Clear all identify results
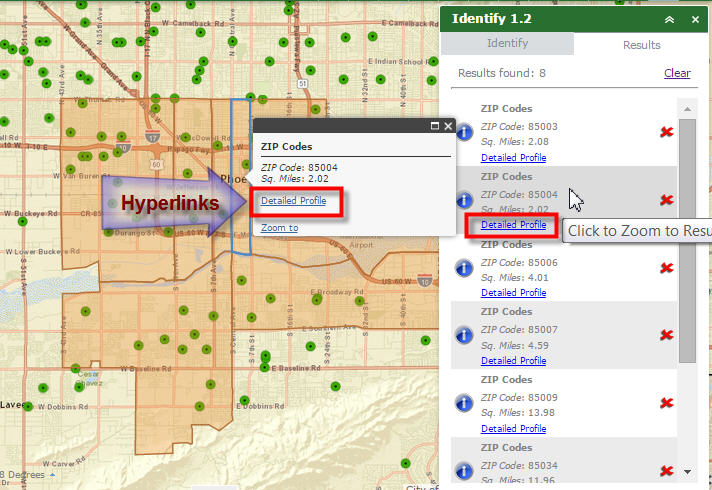This screenshot has width=712, height=490. (677, 73)
